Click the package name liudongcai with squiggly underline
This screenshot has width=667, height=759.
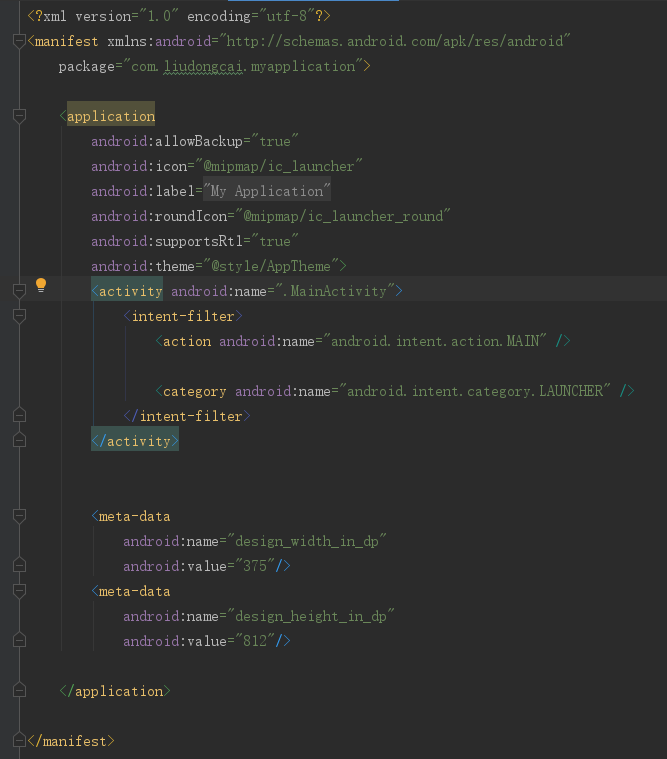click(x=203, y=66)
